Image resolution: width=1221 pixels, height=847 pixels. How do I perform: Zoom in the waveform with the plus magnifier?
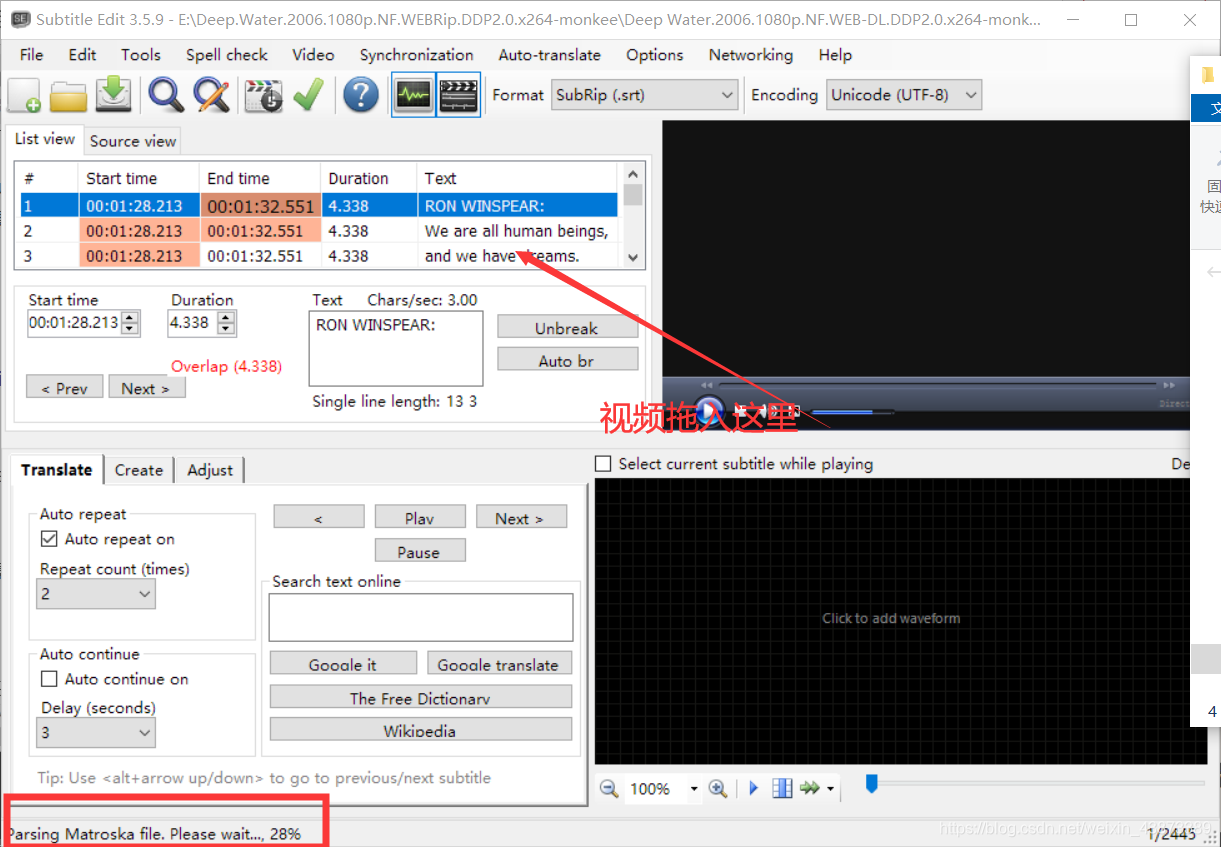pos(717,789)
